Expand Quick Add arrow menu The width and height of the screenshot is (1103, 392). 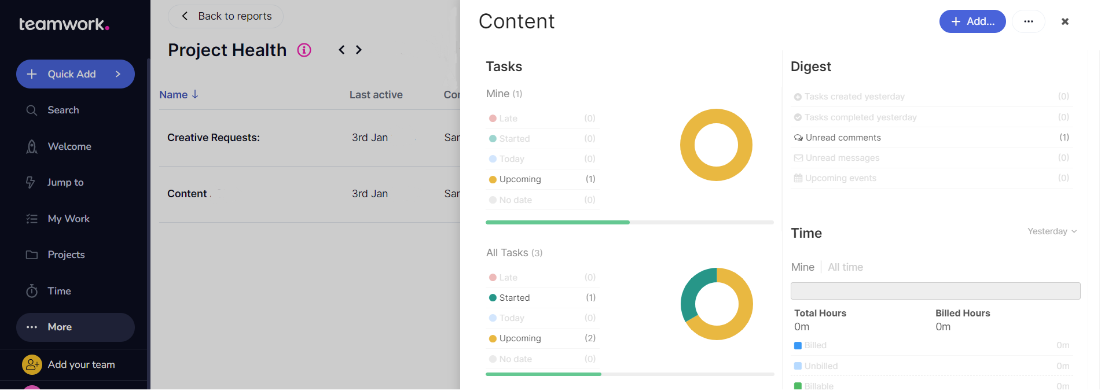pyautogui.click(x=117, y=74)
